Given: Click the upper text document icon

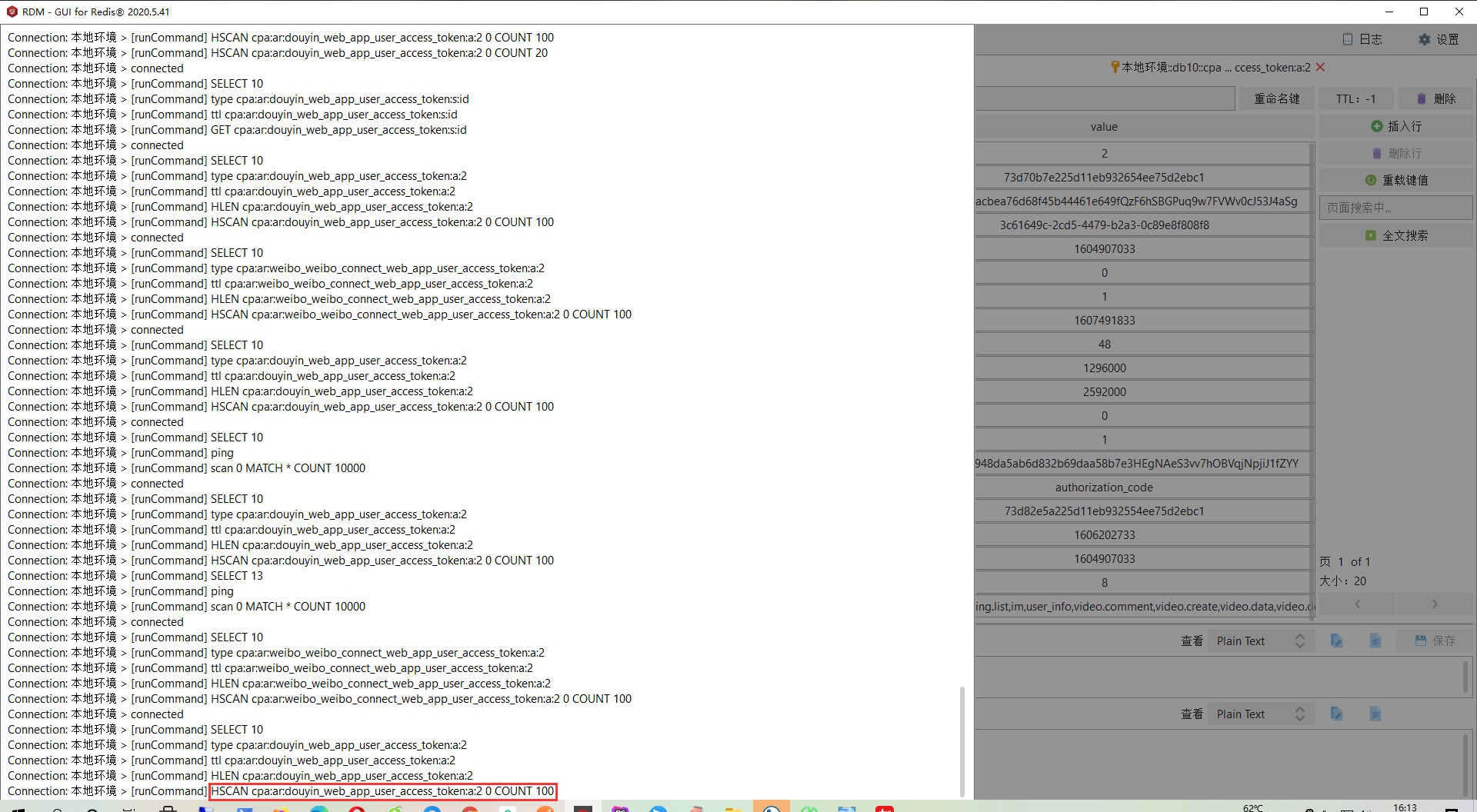Looking at the screenshot, I should pyautogui.click(x=1375, y=641).
